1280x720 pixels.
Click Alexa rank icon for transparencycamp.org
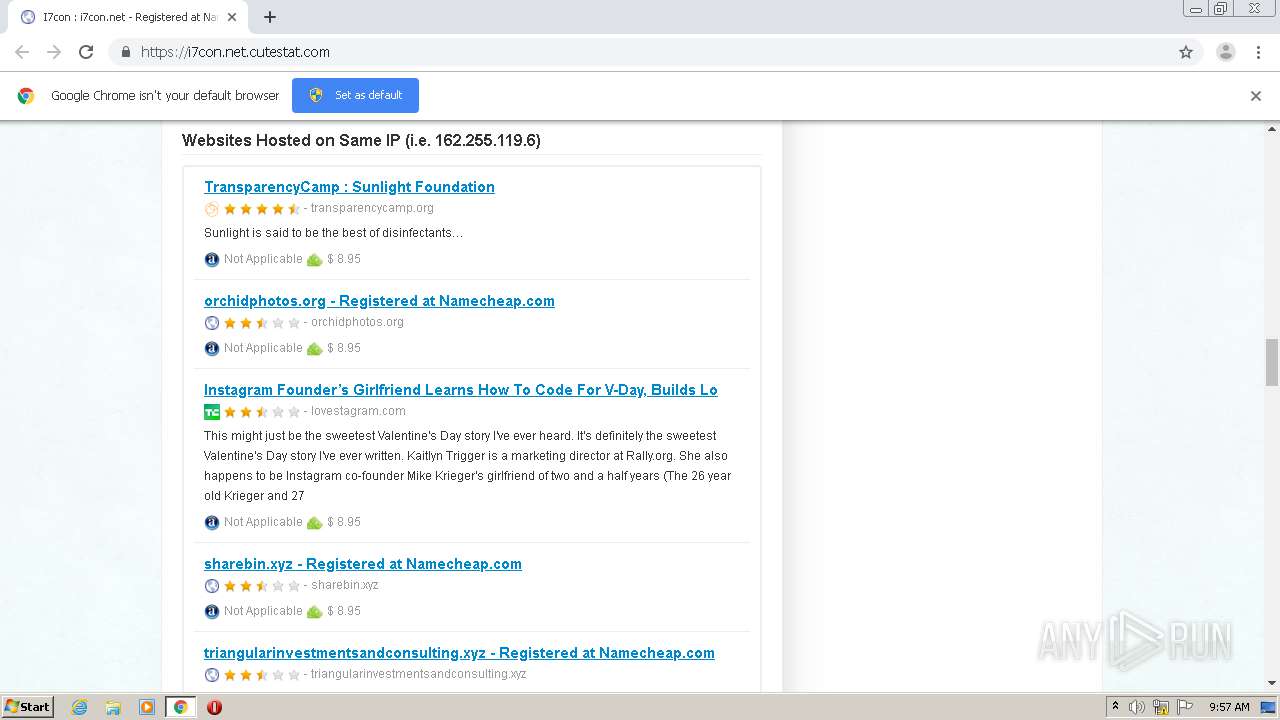[x=211, y=260]
